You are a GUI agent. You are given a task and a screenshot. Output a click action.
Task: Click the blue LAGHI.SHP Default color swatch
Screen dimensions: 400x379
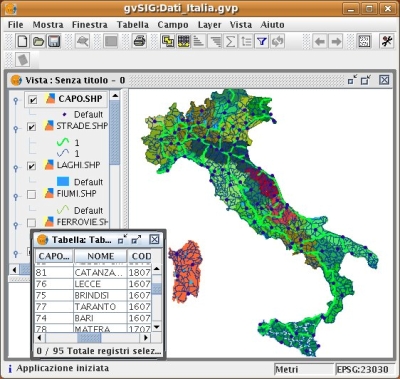pos(63,182)
